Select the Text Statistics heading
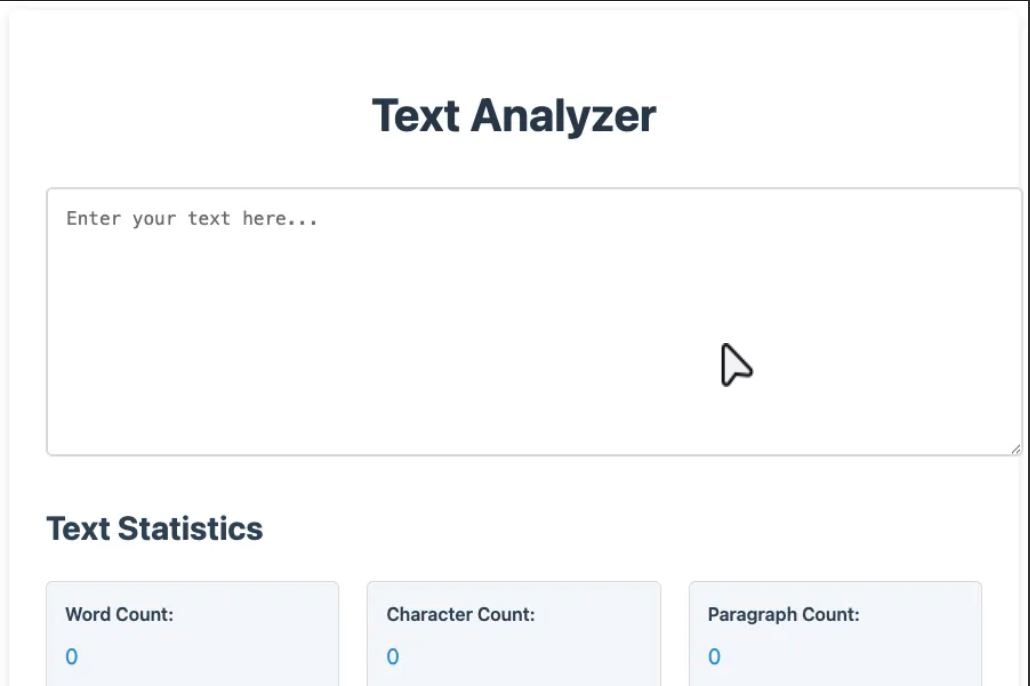The width and height of the screenshot is (1030, 686). click(154, 528)
